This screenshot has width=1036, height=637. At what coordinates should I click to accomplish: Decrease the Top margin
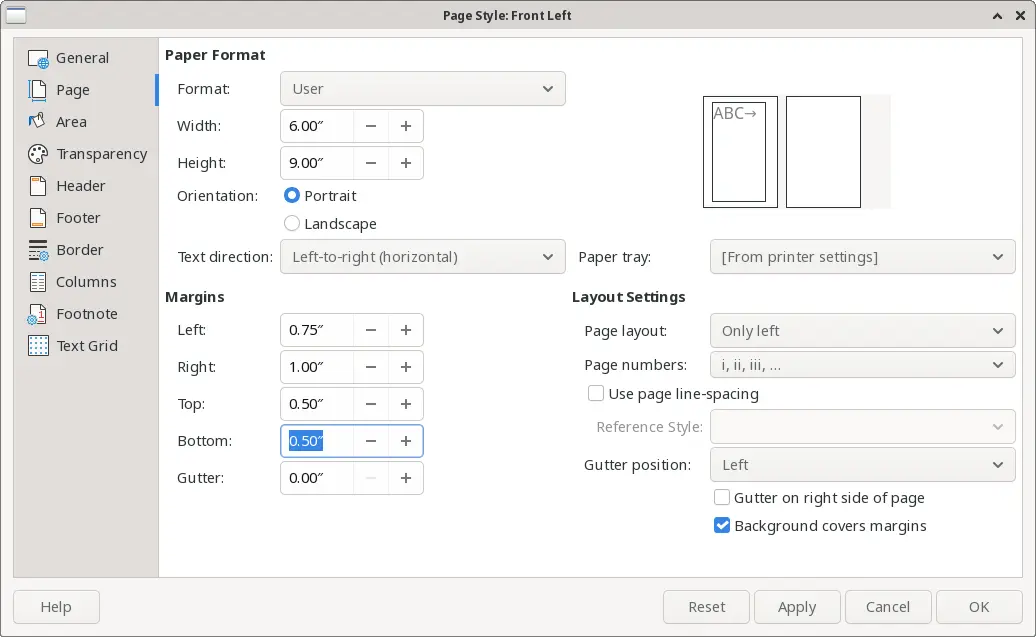point(371,404)
